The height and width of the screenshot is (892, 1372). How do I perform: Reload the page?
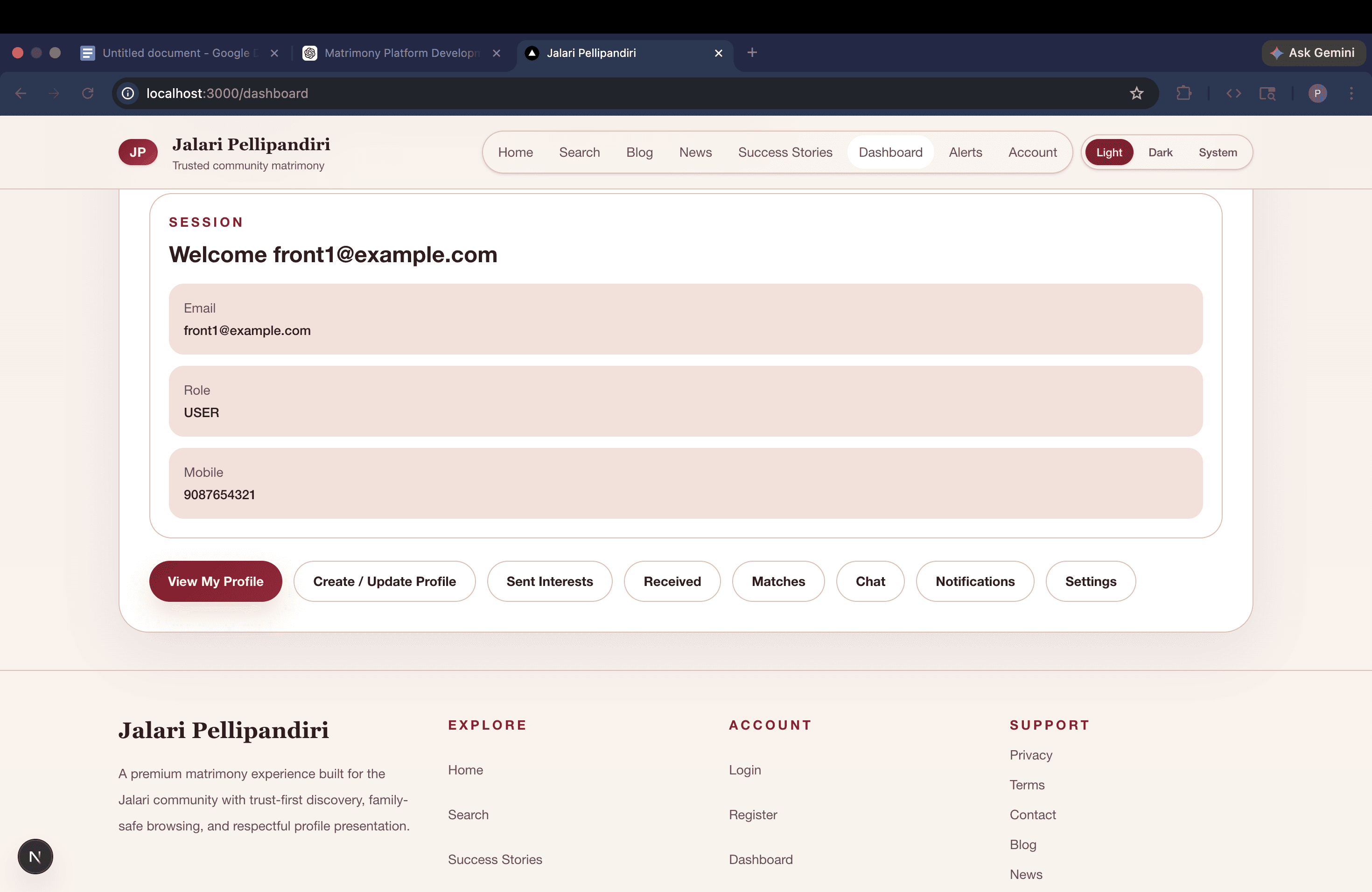tap(88, 93)
